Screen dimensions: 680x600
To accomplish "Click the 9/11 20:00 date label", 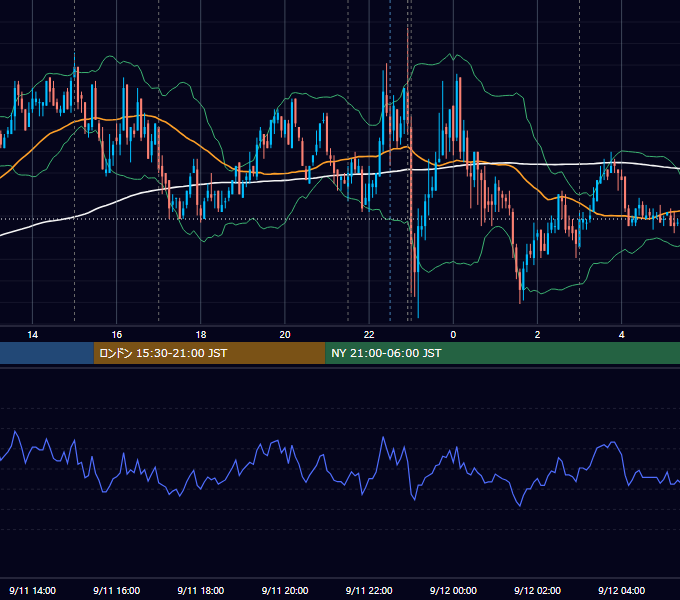I will pyautogui.click(x=285, y=590).
